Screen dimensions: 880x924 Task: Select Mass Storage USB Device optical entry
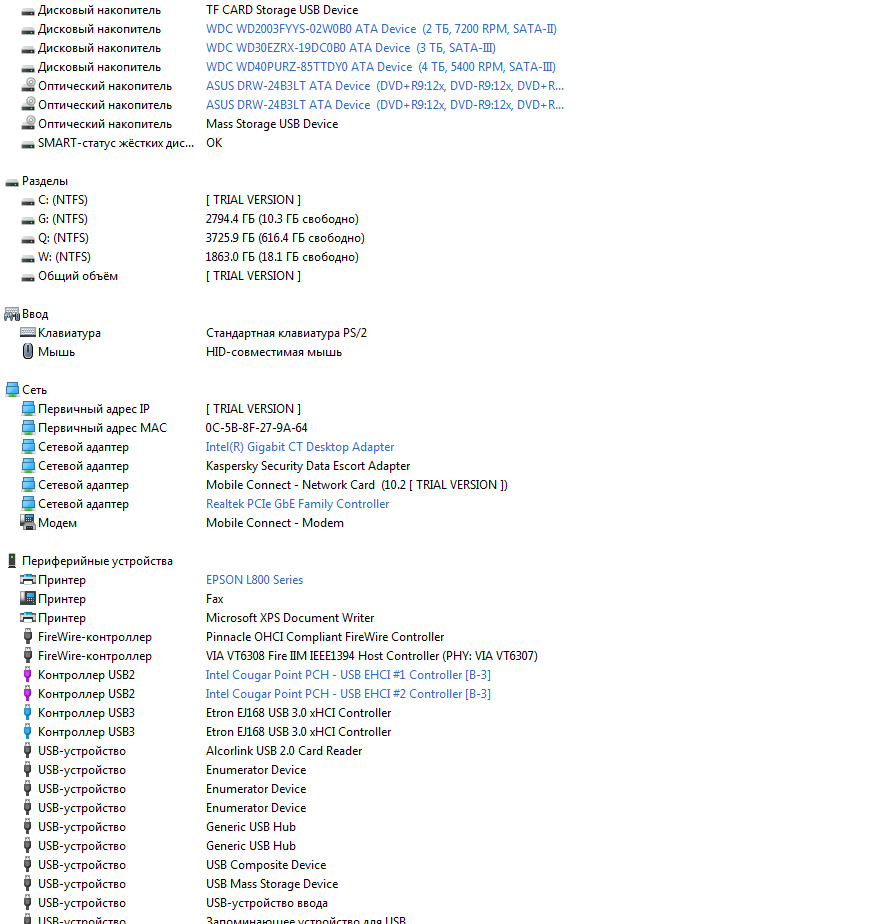coord(272,124)
